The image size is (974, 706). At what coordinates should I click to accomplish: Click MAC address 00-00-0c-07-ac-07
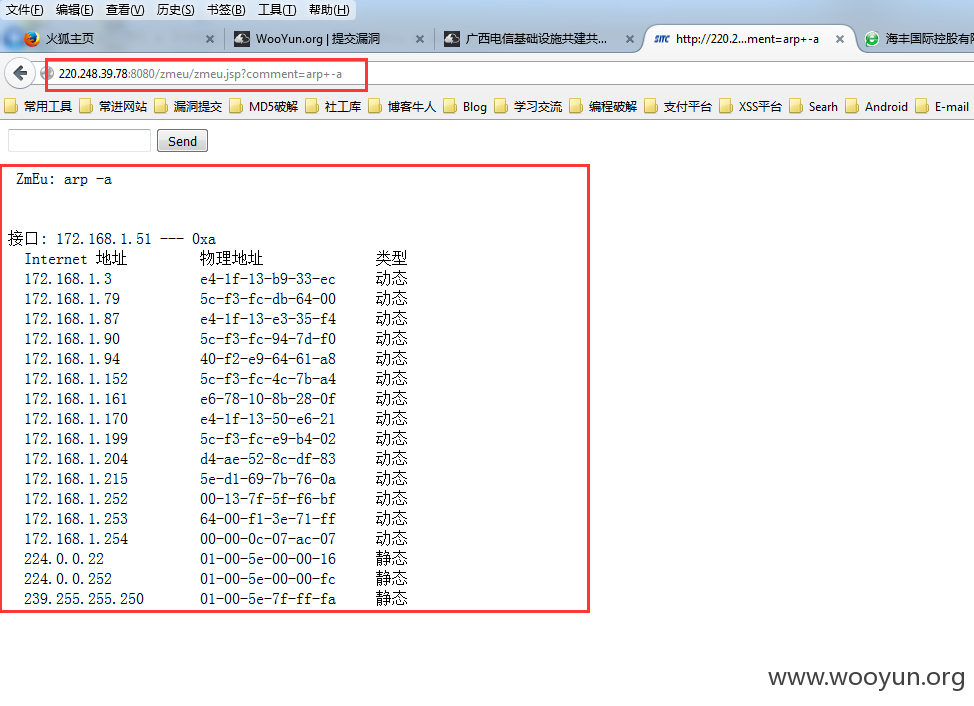tap(268, 538)
